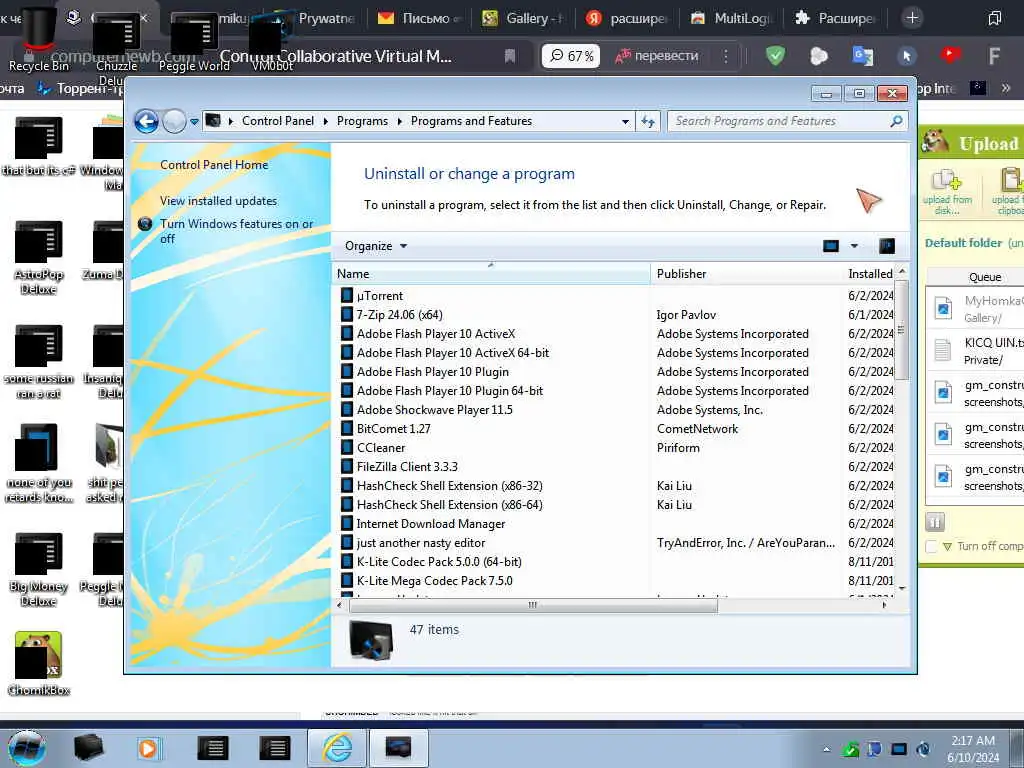The height and width of the screenshot is (768, 1024).
Task: Click the 67% zoom indicator in browser
Action: [571, 56]
